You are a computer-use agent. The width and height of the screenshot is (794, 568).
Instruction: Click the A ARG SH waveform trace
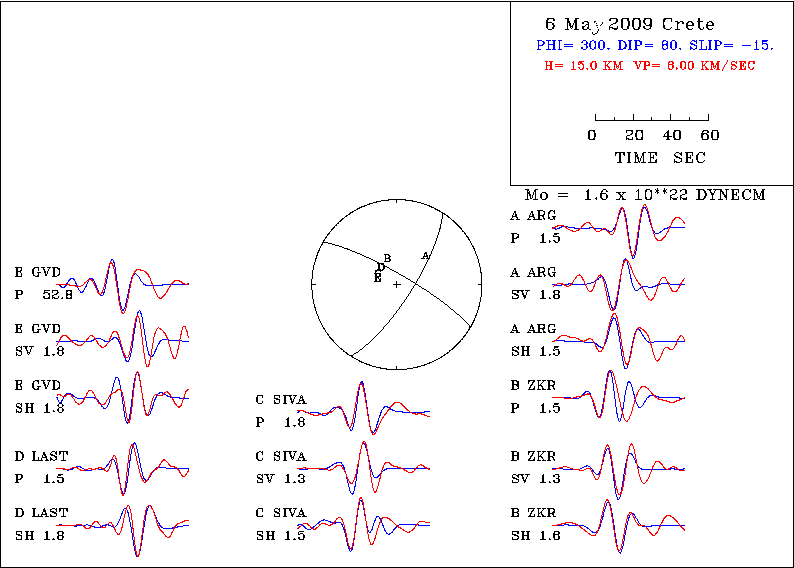619,341
